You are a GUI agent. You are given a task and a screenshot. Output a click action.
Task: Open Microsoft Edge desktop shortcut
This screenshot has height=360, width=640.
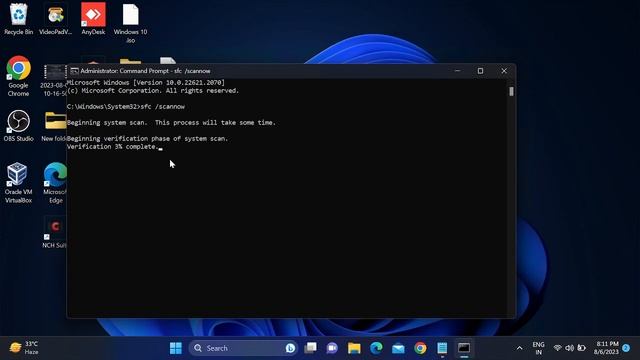56,183
